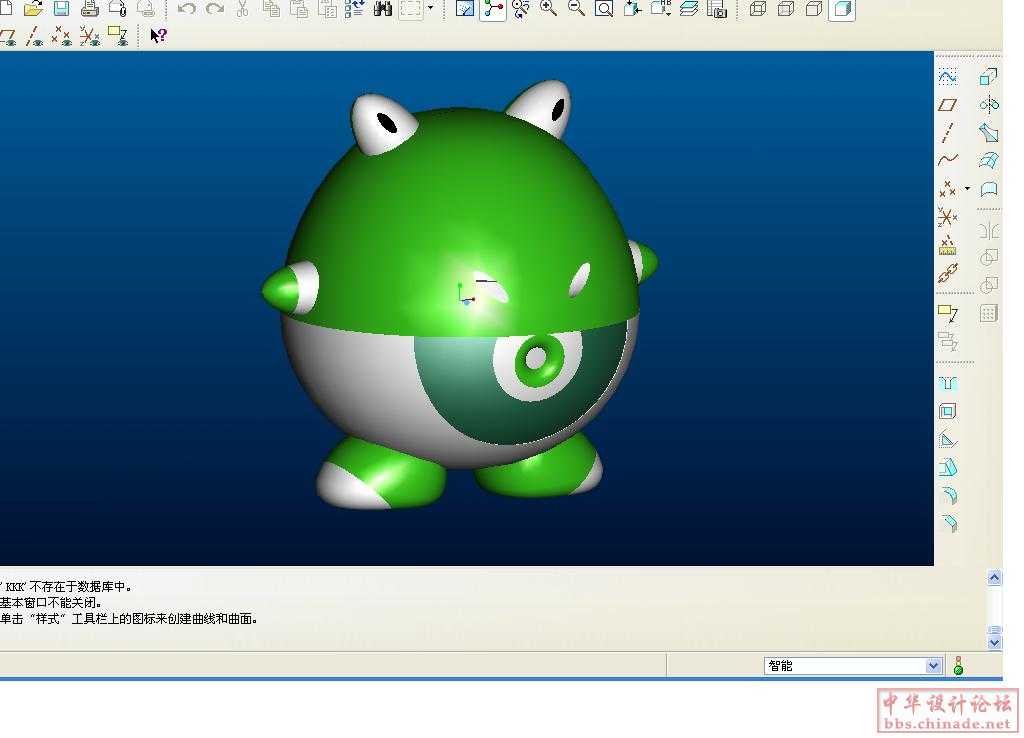This screenshot has width=1024, height=738.
Task: Click the chain link reference icon
Action: coord(948,273)
